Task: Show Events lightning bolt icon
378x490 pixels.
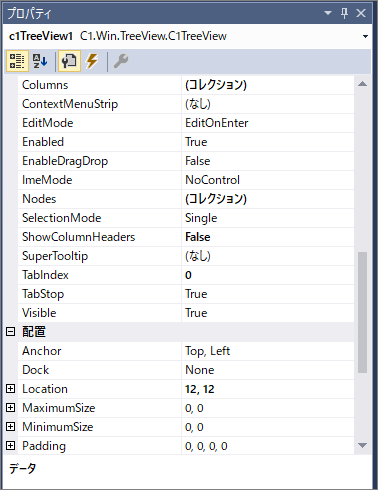Action: coord(92,61)
